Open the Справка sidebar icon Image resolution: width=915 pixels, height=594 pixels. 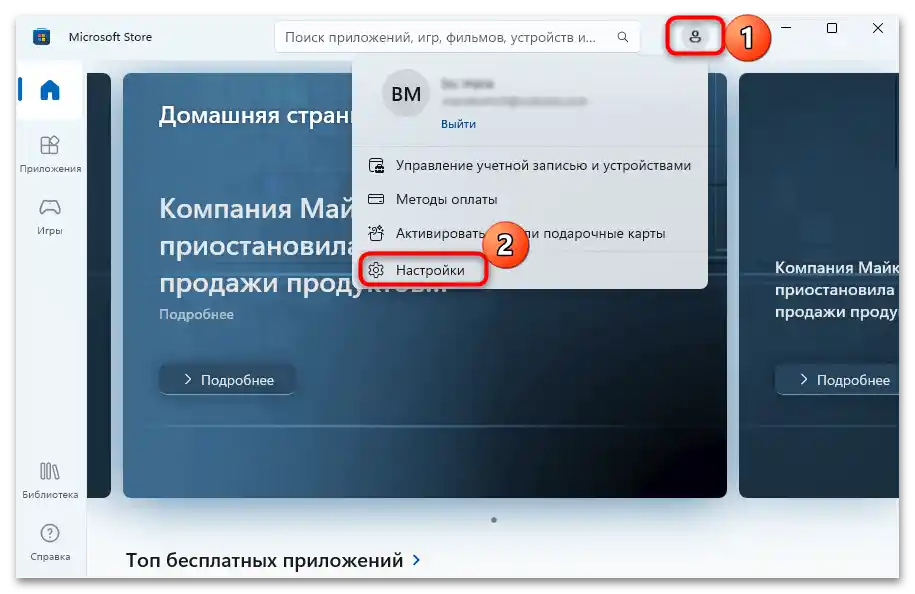pos(48,535)
